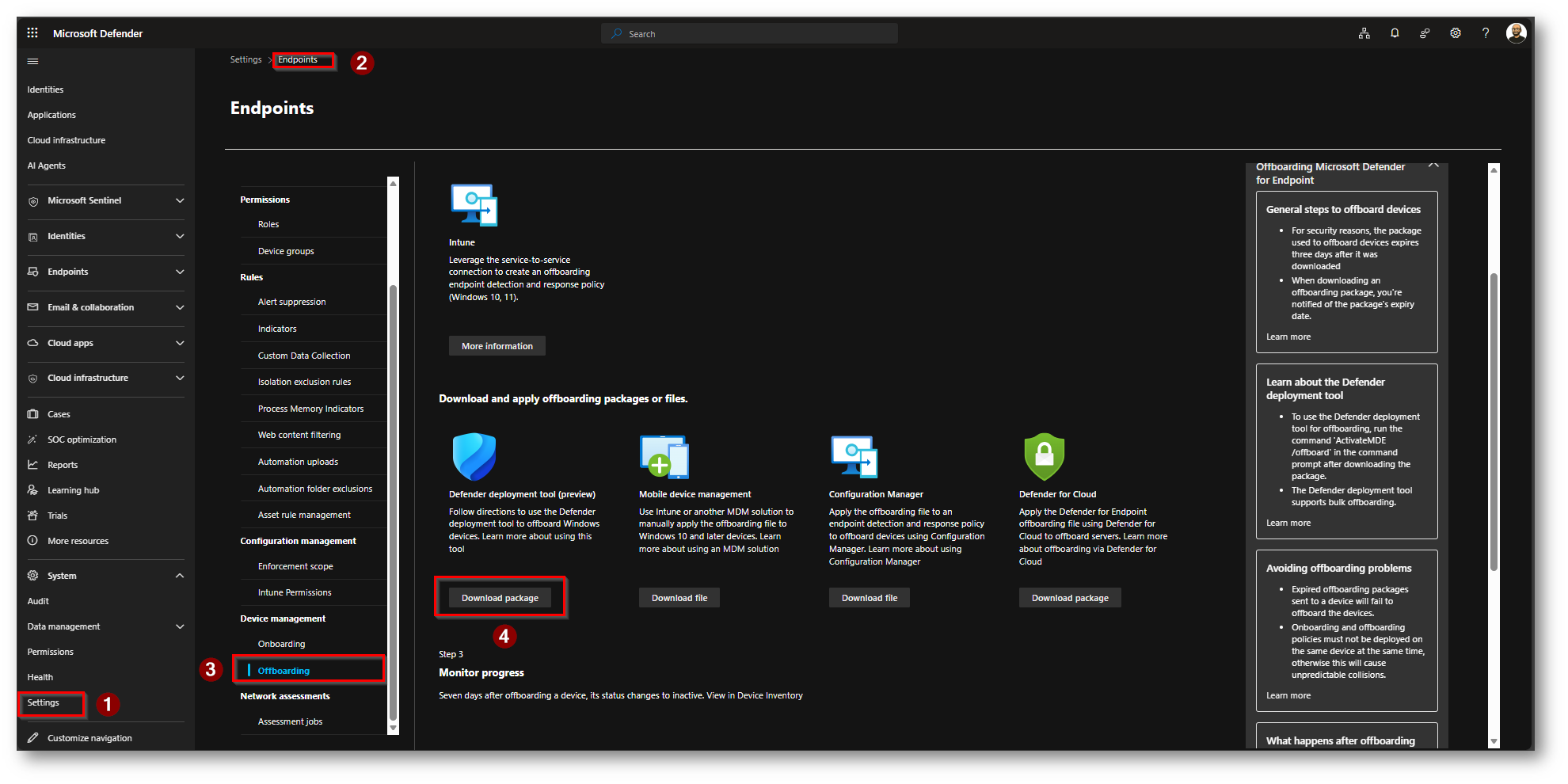Click the Customize navigation pencil icon
Viewport: 1568px width, 784px height.
(33, 738)
